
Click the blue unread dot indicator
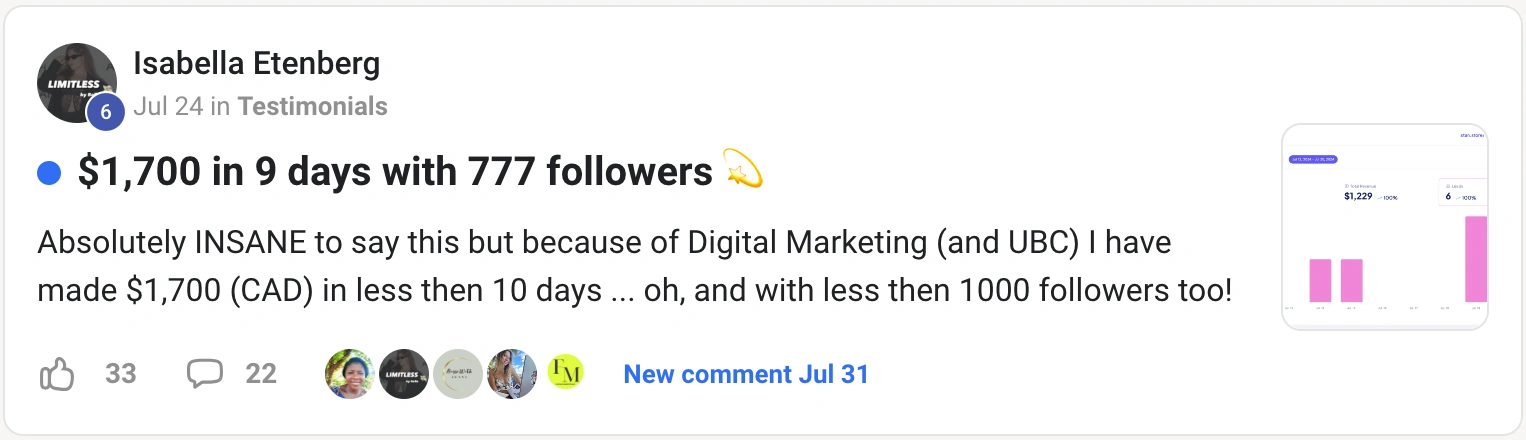(49, 173)
